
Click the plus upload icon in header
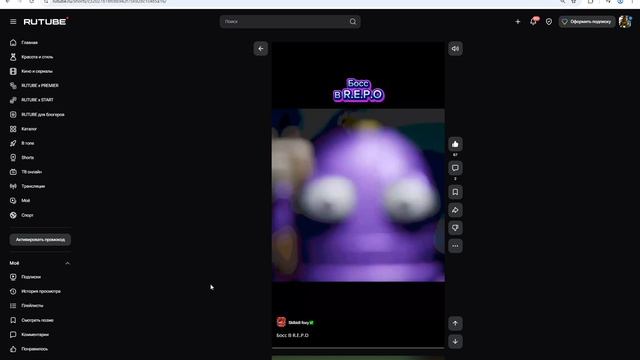[518, 22]
